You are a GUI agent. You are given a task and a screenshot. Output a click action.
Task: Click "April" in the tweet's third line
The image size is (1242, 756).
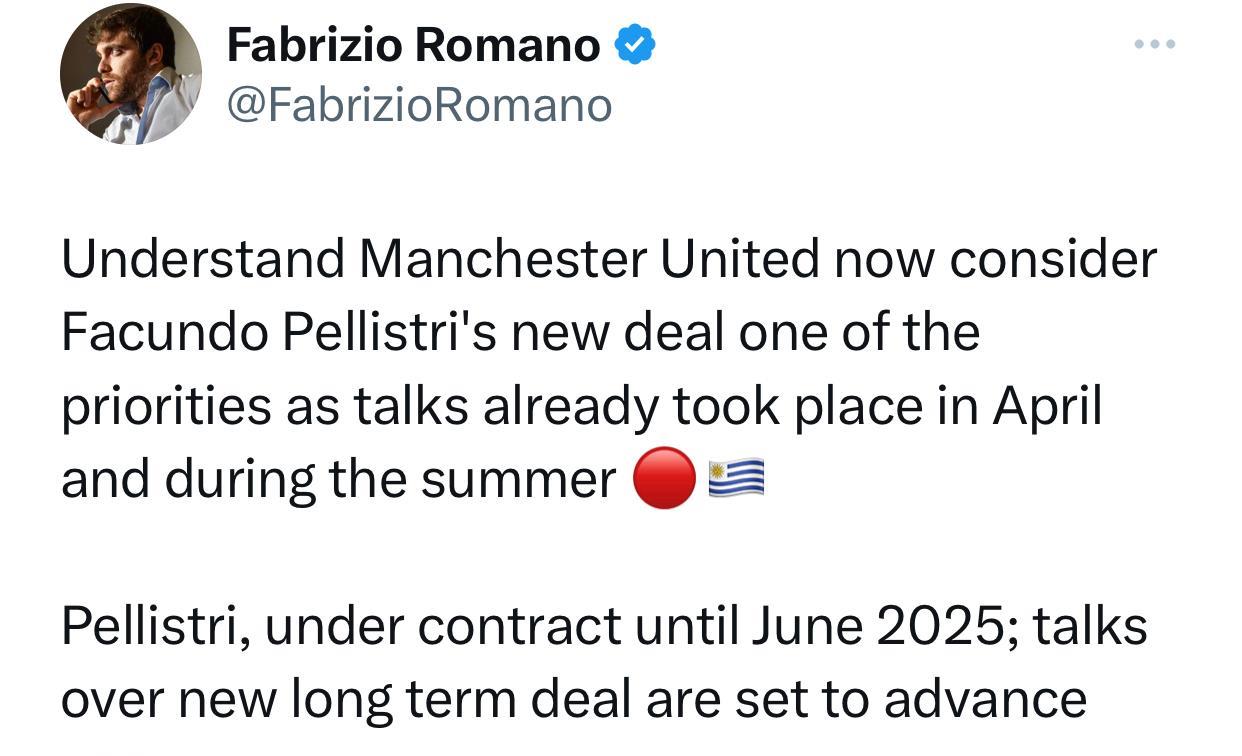click(x=1046, y=408)
